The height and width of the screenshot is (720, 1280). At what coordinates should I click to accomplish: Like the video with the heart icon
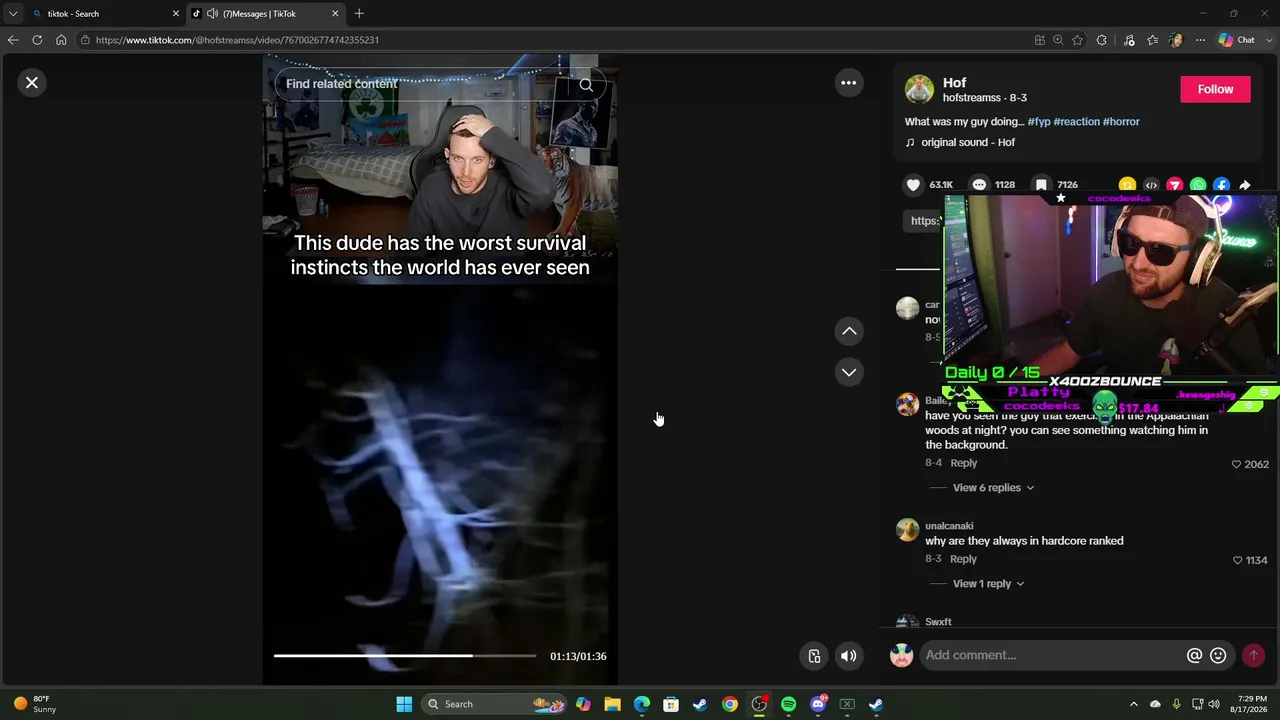(x=913, y=185)
